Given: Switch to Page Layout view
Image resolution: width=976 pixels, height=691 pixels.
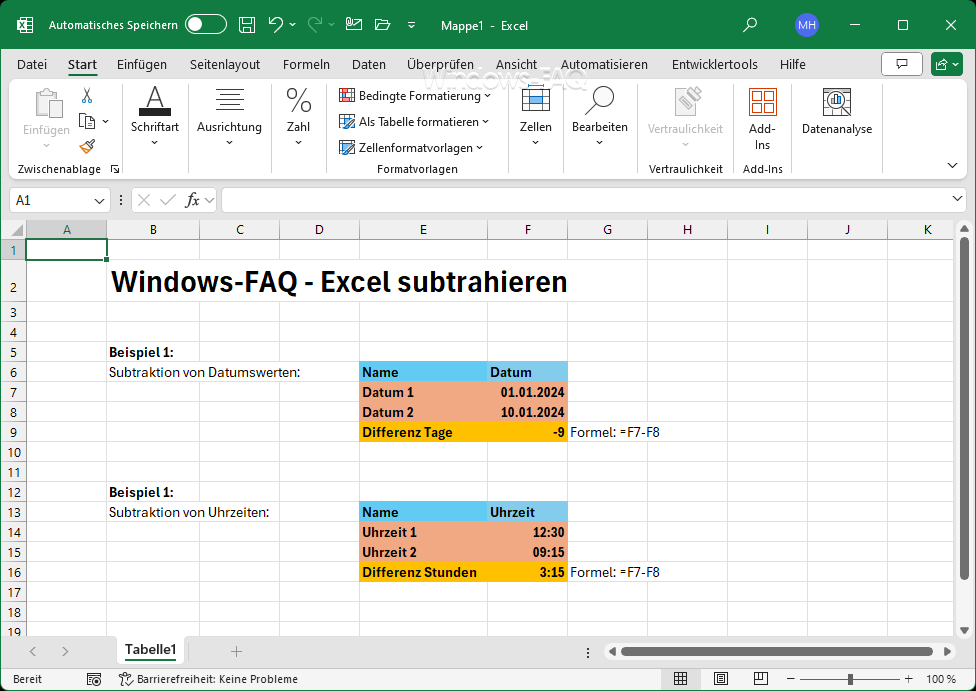Looking at the screenshot, I should [718, 679].
